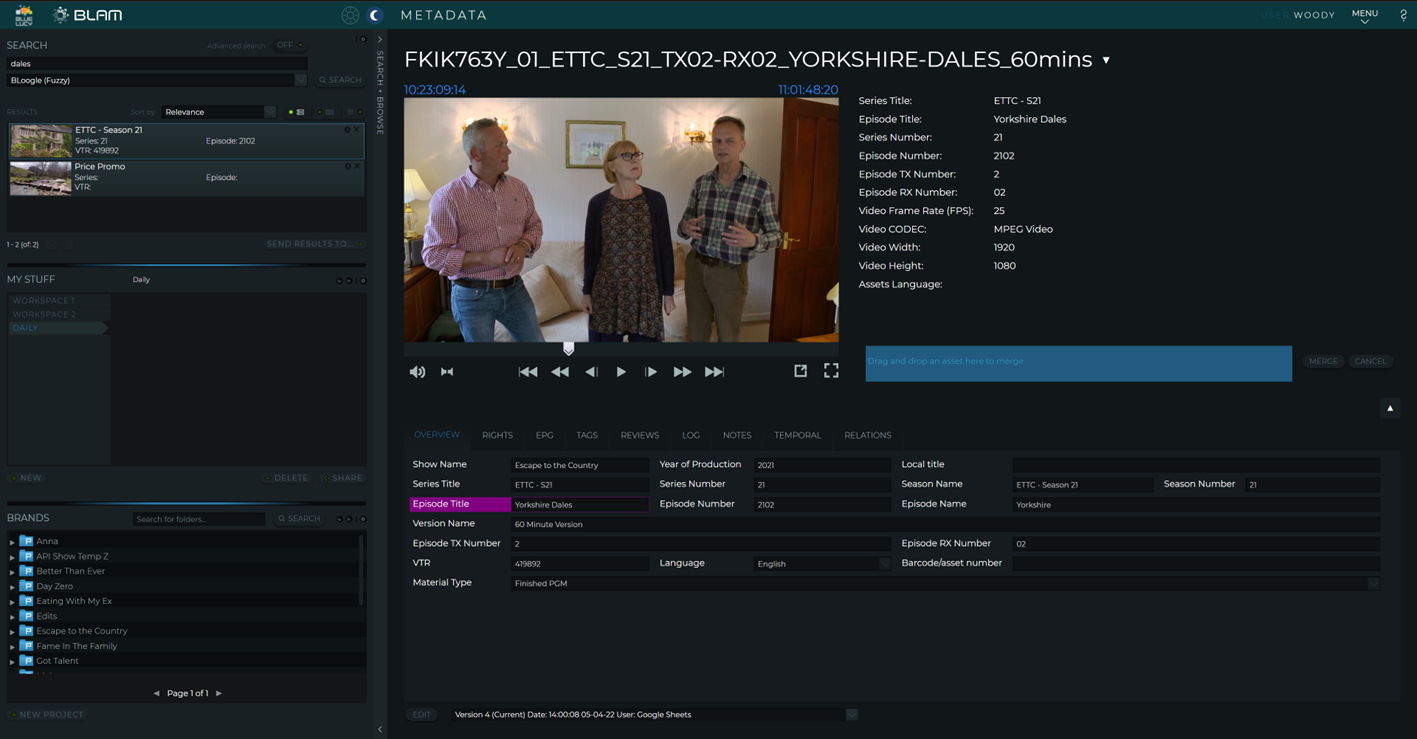Open info icon on Price Promo result
Viewport: 1417px width, 739px height.
348,166
